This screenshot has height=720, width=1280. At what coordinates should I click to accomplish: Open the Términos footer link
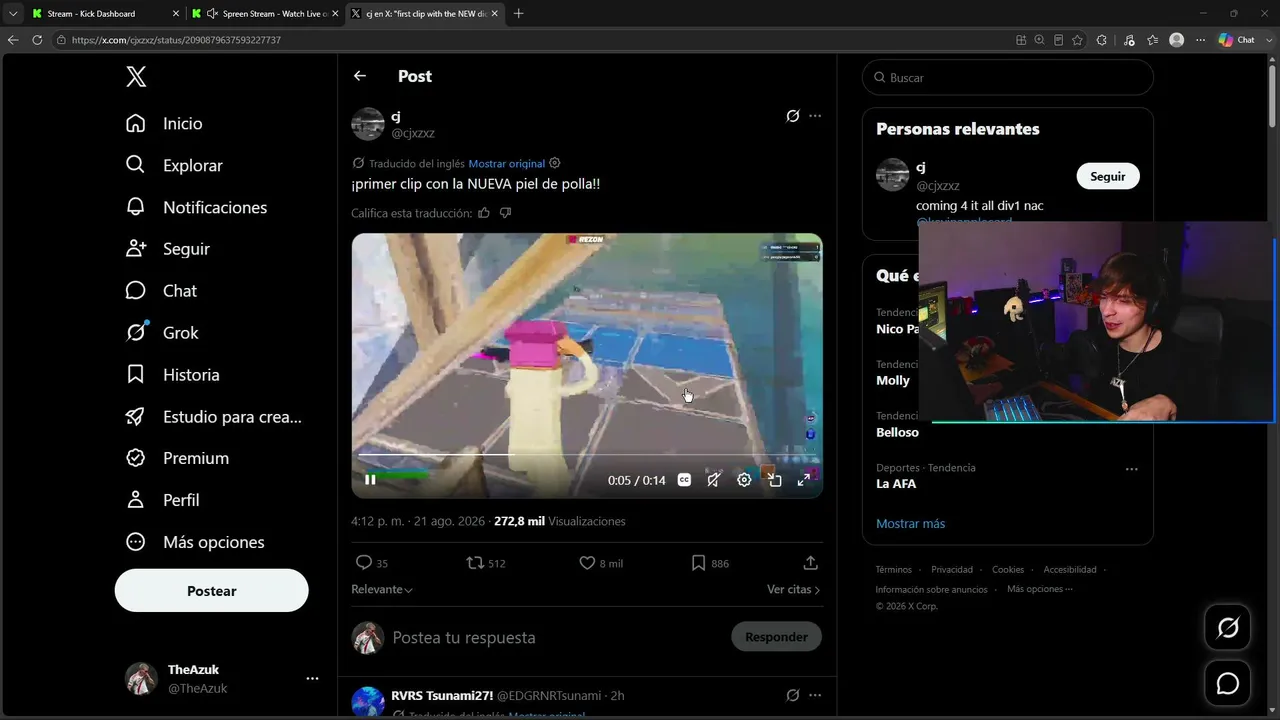pos(894,570)
